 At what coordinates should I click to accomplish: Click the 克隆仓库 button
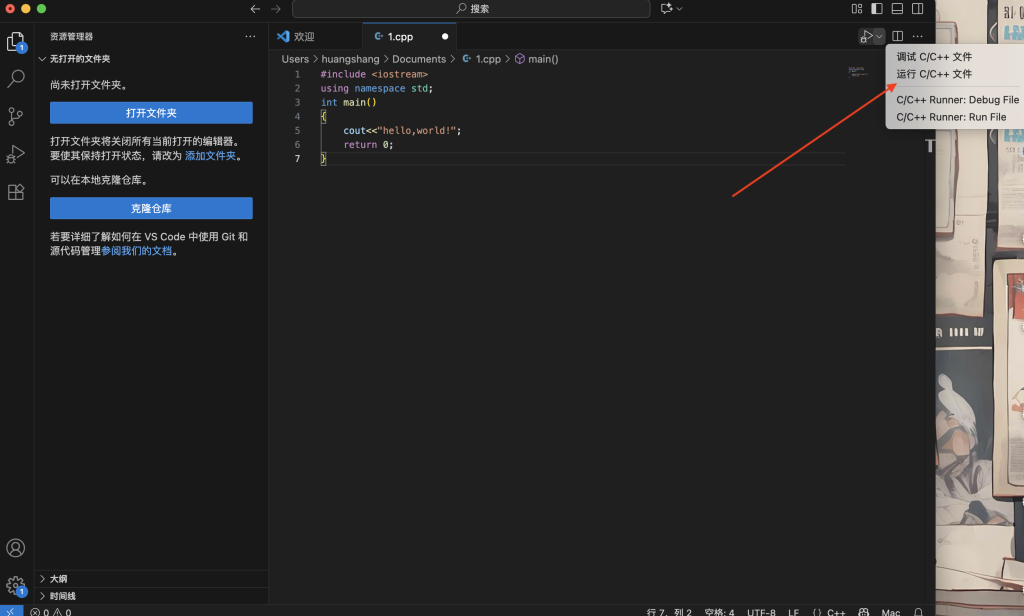[151, 208]
